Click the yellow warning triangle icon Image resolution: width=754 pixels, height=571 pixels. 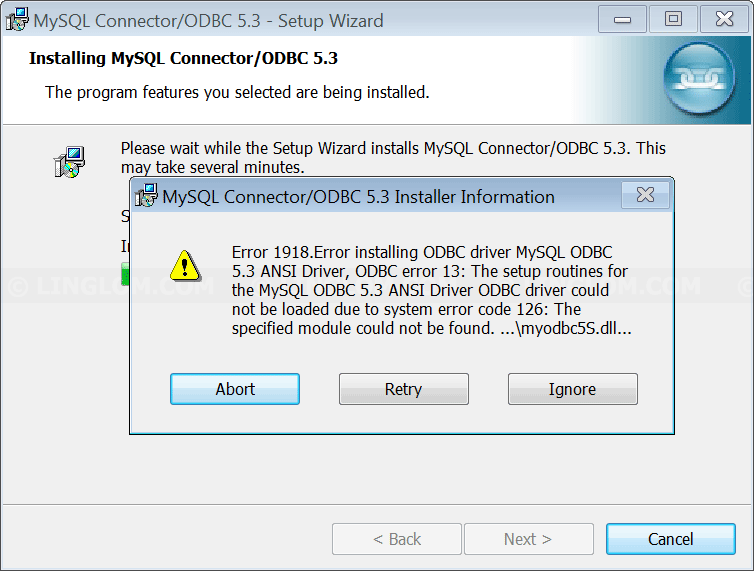pos(185,266)
